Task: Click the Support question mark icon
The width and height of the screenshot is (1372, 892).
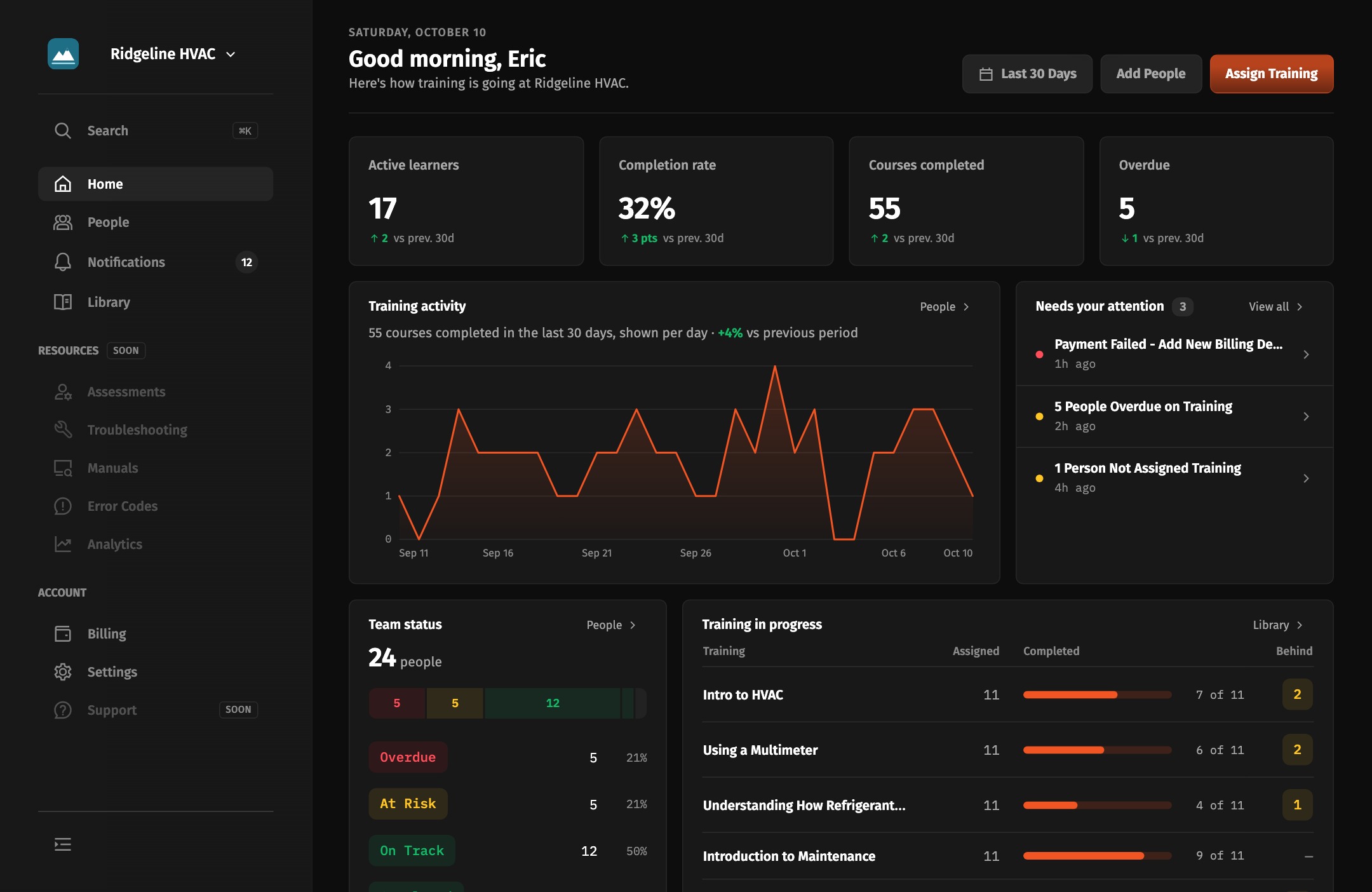Action: 63,710
